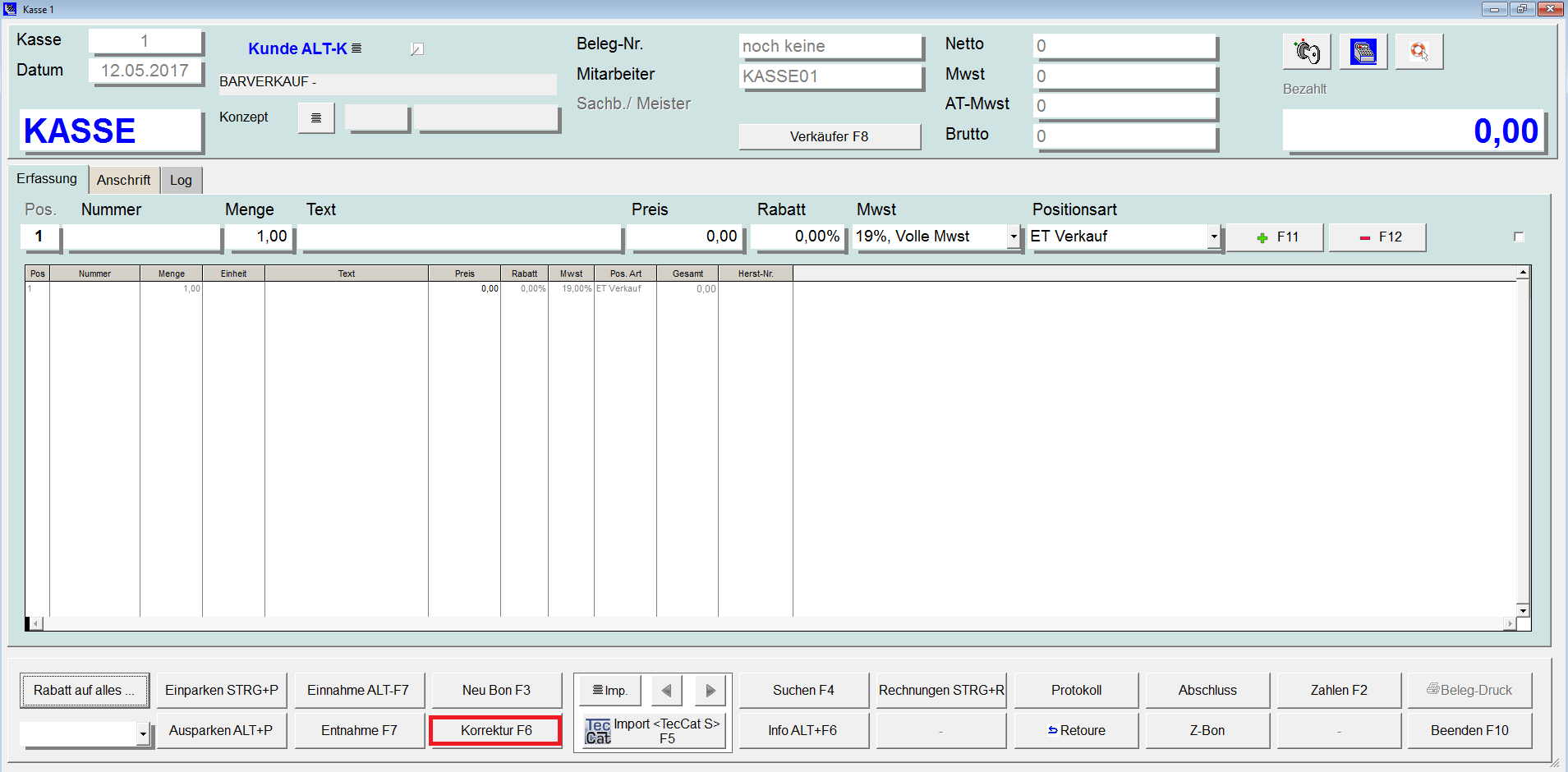This screenshot has height=772, width=1568.
Task: Start a new receipt with Neu Bon F3
Action: point(496,691)
